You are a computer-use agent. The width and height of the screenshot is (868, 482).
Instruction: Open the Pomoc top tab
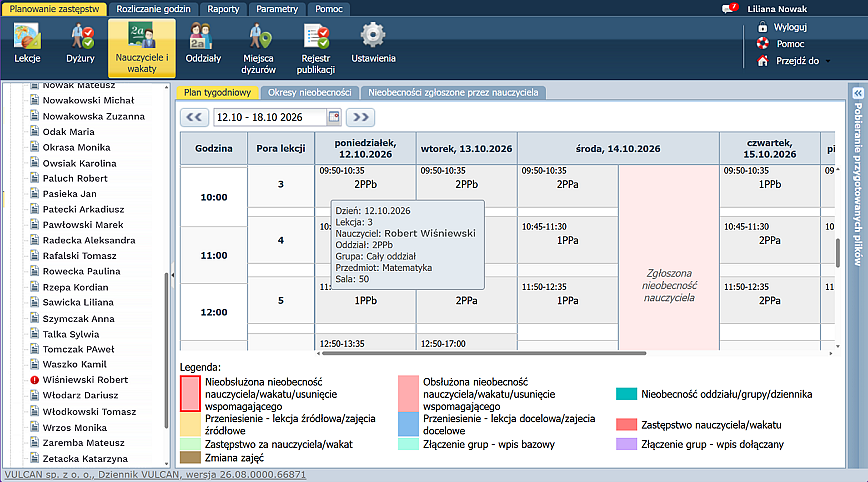click(x=329, y=9)
